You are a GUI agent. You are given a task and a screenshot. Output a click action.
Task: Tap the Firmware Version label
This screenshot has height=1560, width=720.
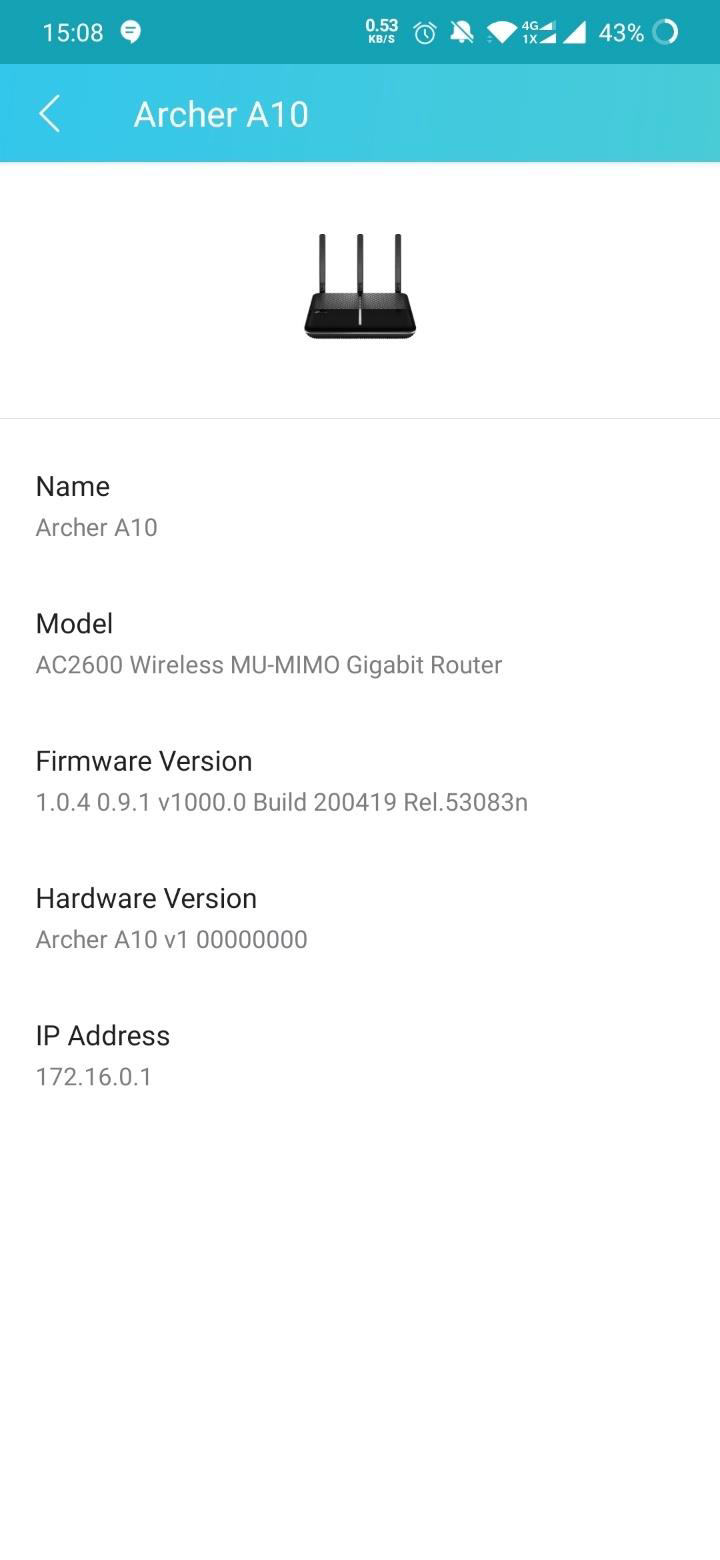[144, 761]
